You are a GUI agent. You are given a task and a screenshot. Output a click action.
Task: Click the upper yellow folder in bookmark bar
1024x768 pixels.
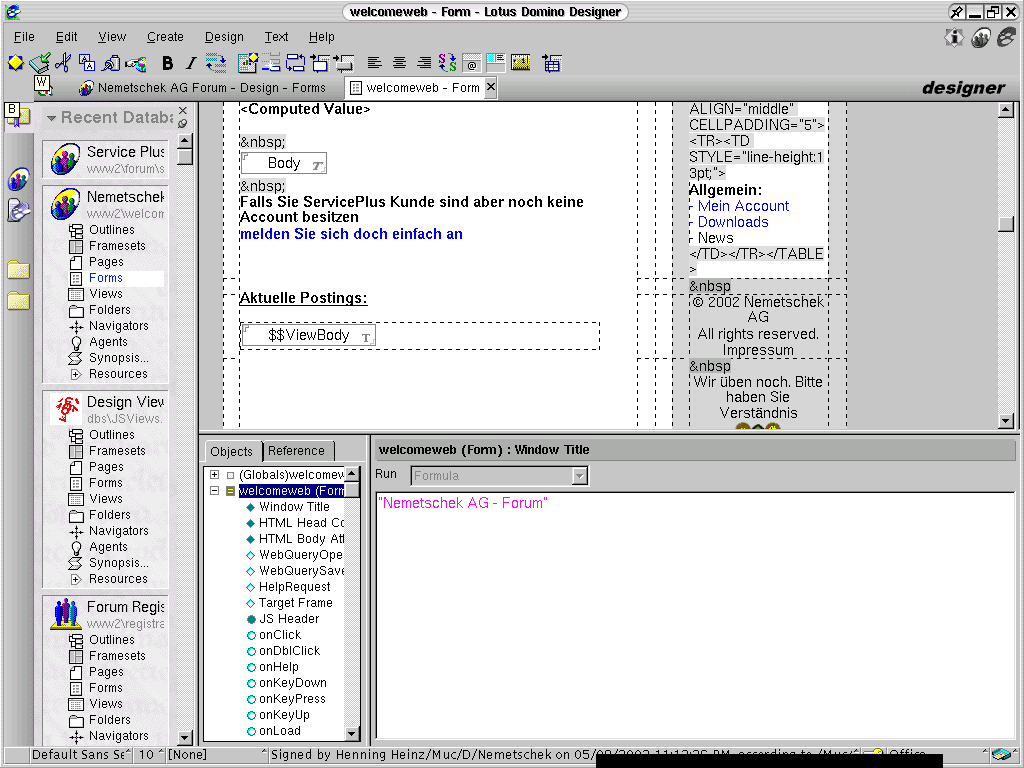coord(18,270)
